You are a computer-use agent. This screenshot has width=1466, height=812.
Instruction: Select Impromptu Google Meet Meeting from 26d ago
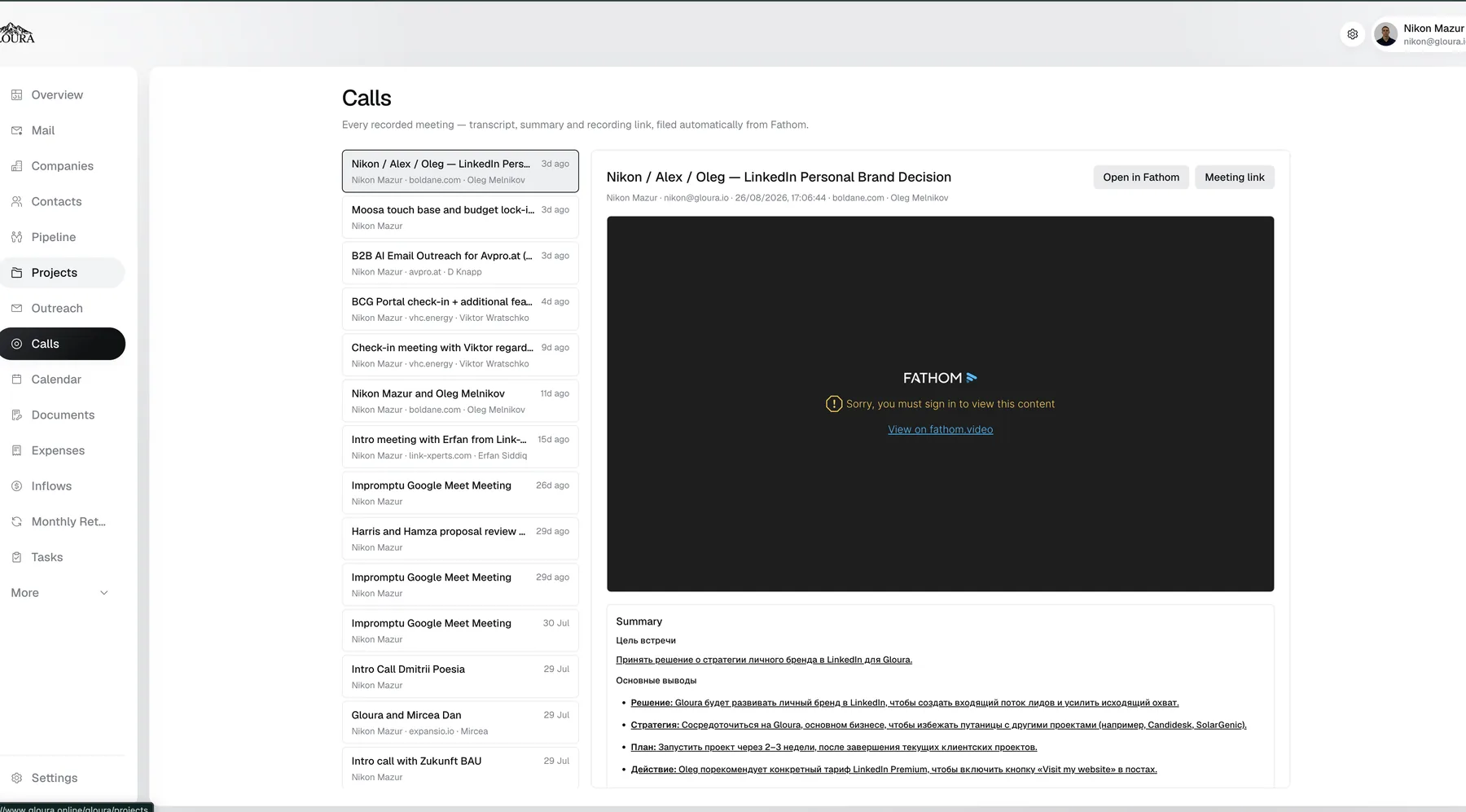460,493
